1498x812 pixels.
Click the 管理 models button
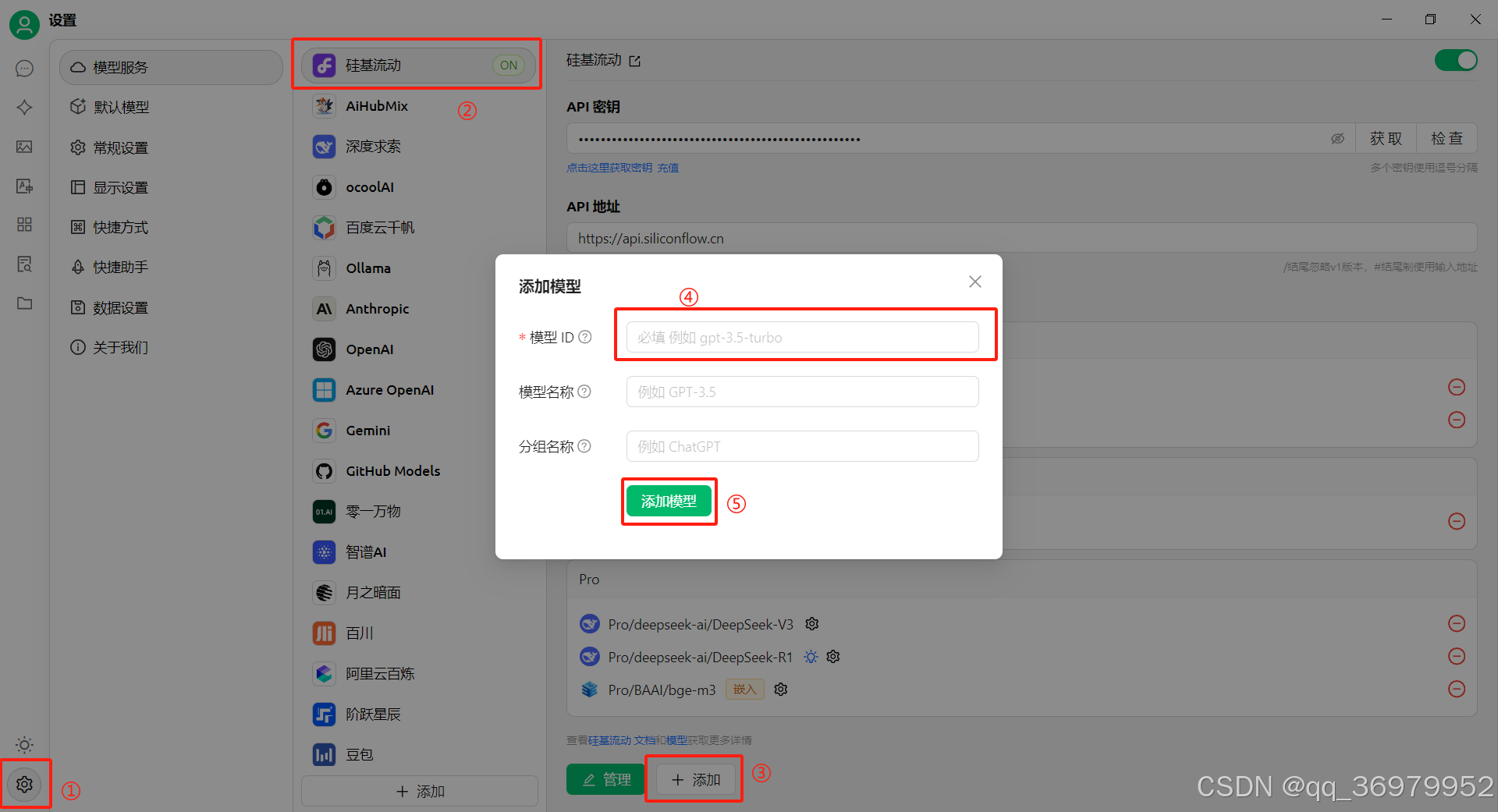606,779
